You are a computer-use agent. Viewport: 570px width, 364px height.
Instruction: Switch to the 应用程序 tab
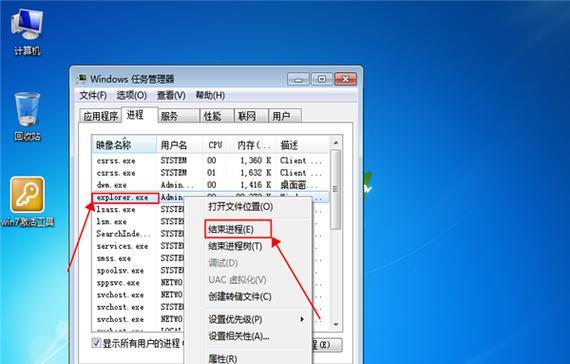coord(100,116)
